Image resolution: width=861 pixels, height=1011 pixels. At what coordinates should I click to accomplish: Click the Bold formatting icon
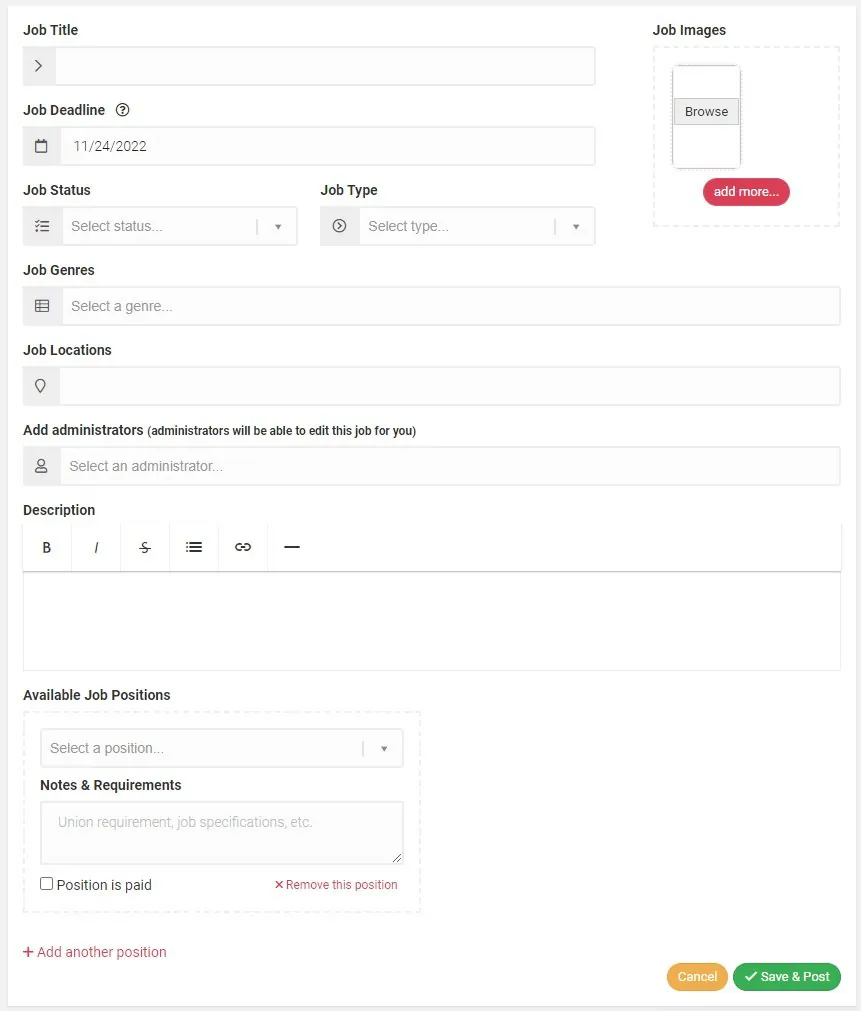pyautogui.click(x=47, y=547)
